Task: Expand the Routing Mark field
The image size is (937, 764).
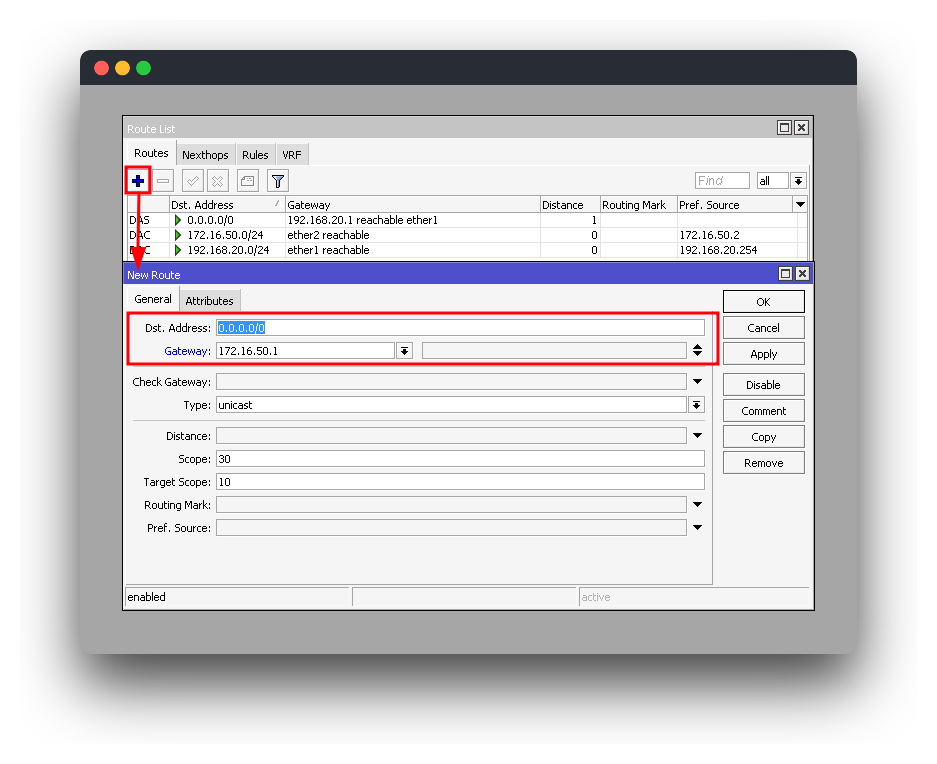Action: 697,505
